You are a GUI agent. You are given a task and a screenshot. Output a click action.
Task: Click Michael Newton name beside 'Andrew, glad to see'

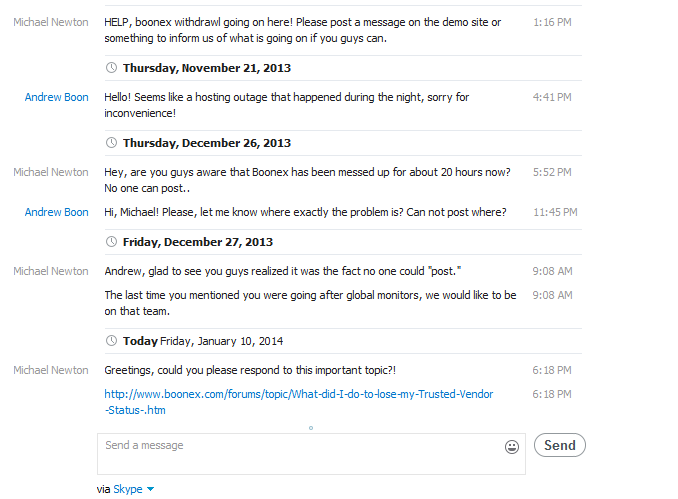[51, 271]
